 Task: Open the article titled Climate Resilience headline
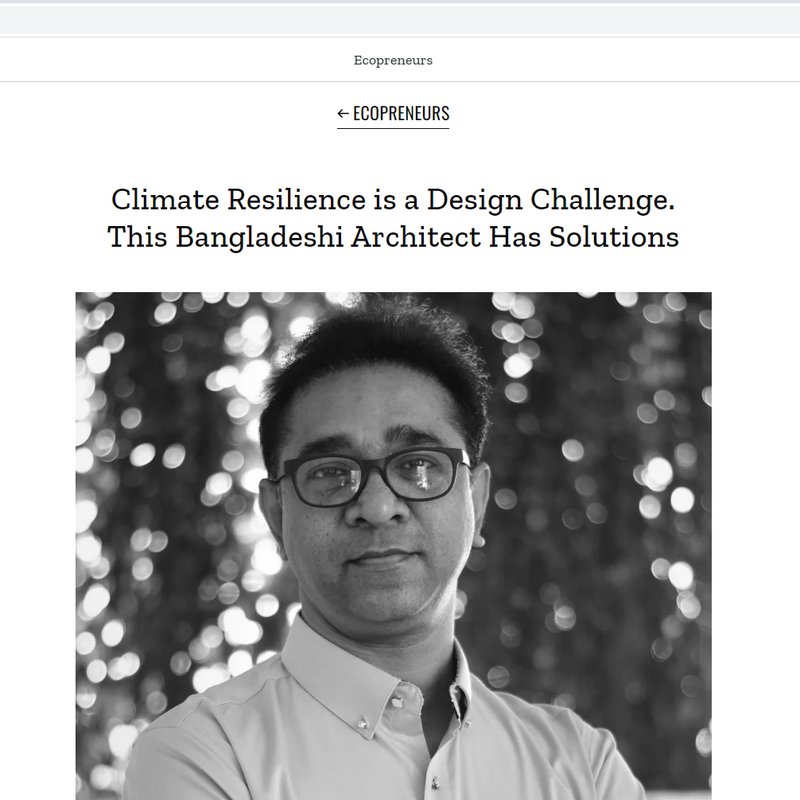[397, 199]
